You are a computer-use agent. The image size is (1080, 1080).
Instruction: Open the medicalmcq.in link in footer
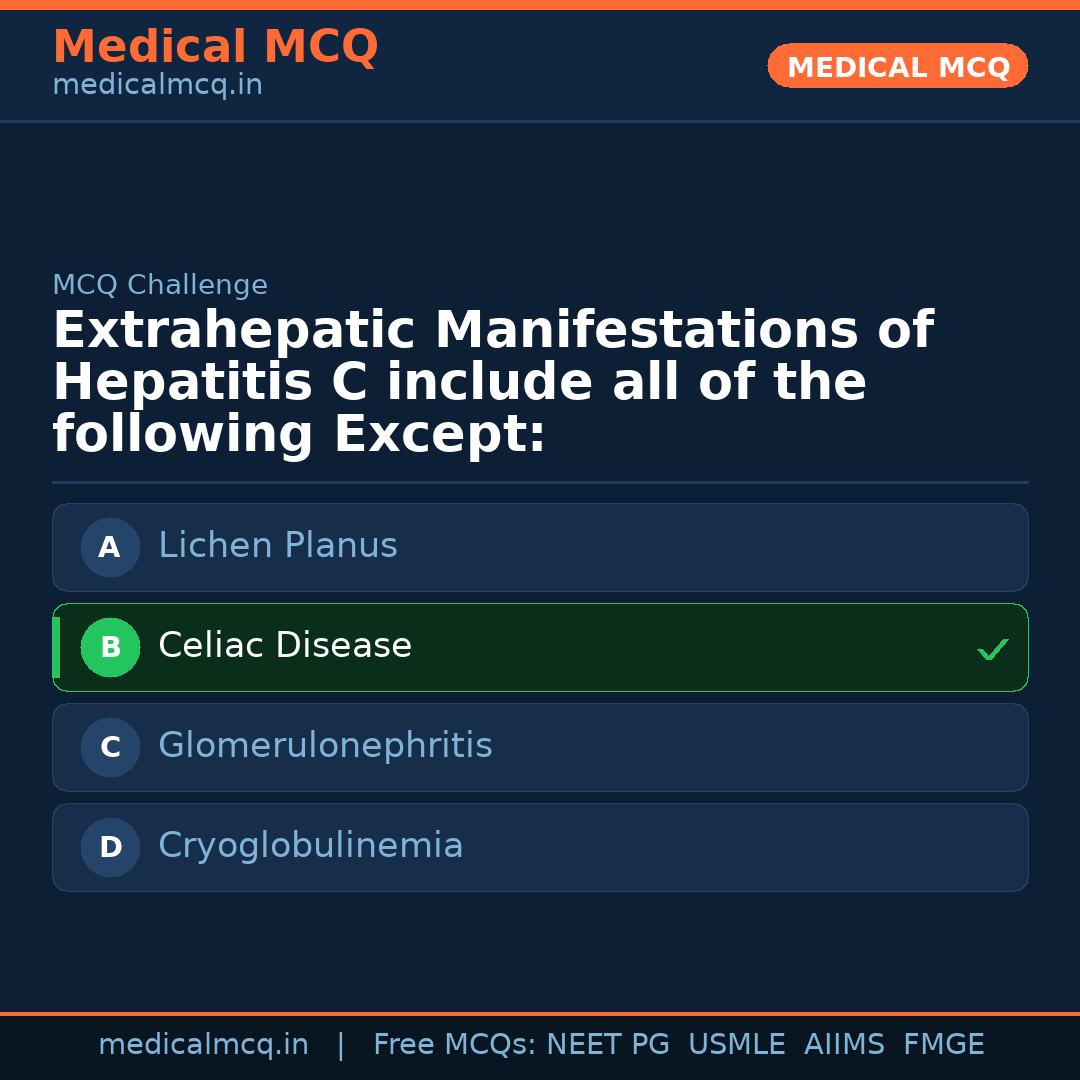coord(203,1045)
